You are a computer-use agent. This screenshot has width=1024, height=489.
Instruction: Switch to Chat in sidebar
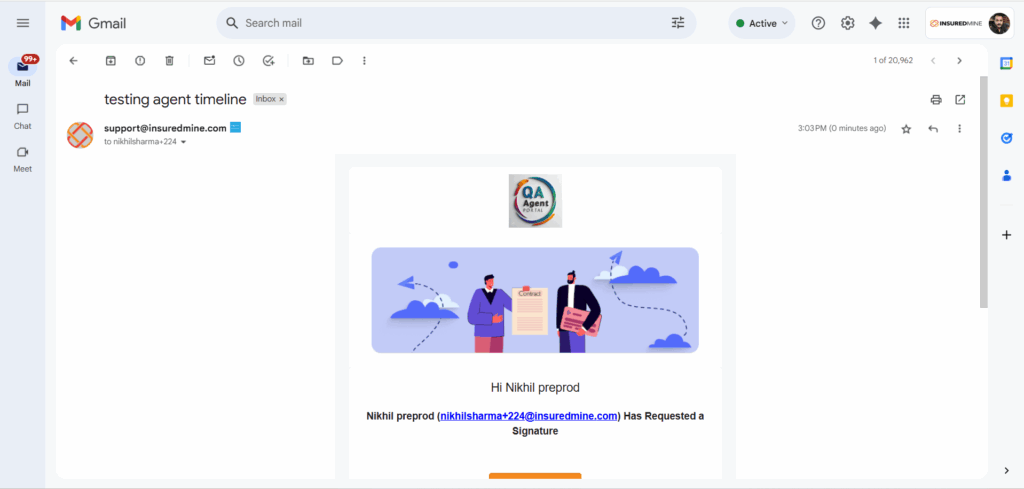pos(23,116)
